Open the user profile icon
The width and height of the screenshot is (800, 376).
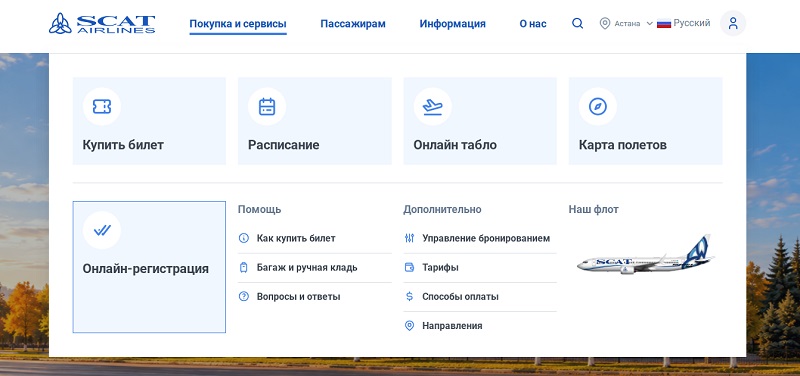tap(733, 23)
